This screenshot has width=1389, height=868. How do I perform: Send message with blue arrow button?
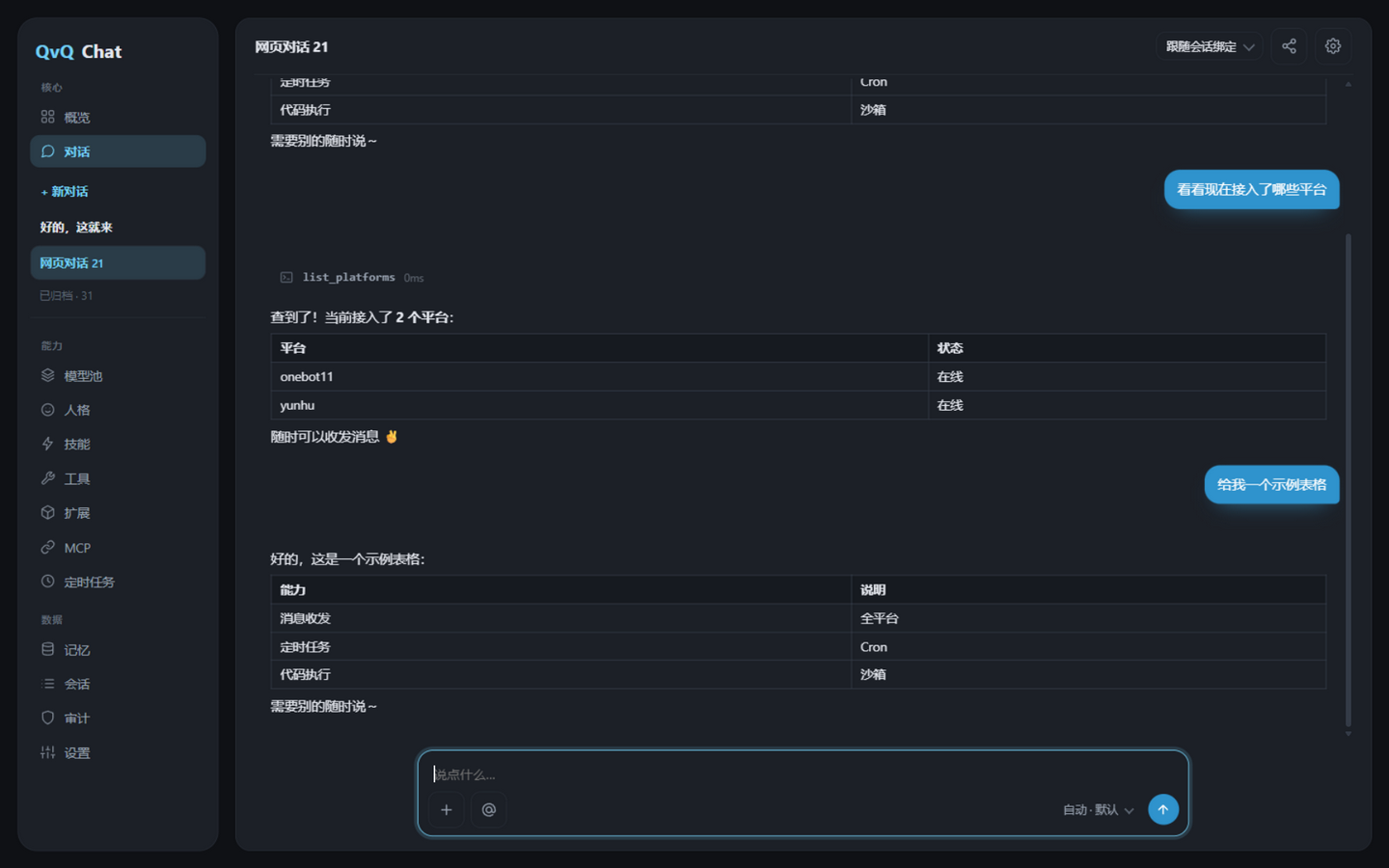coord(1163,809)
